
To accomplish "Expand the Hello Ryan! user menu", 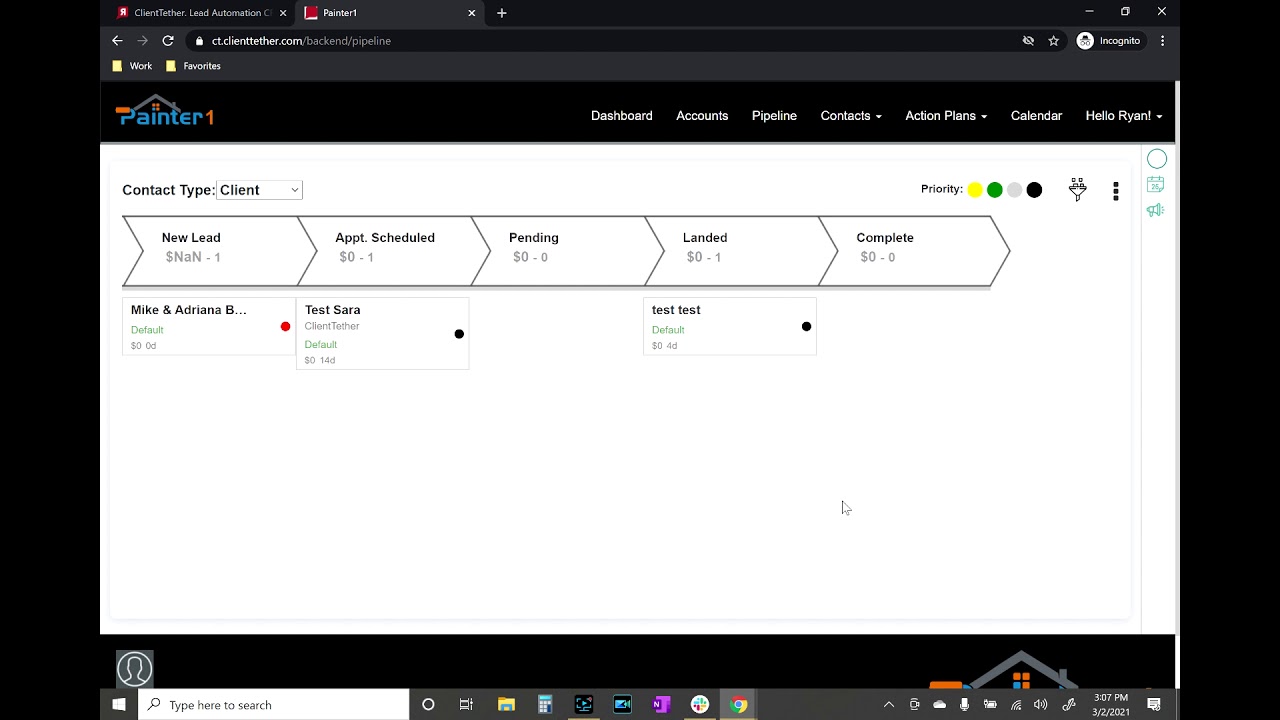I will [1124, 116].
